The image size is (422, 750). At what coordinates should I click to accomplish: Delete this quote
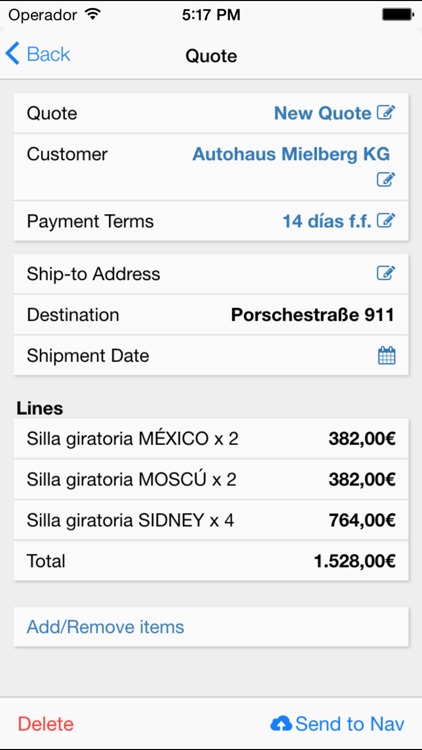[x=45, y=724]
